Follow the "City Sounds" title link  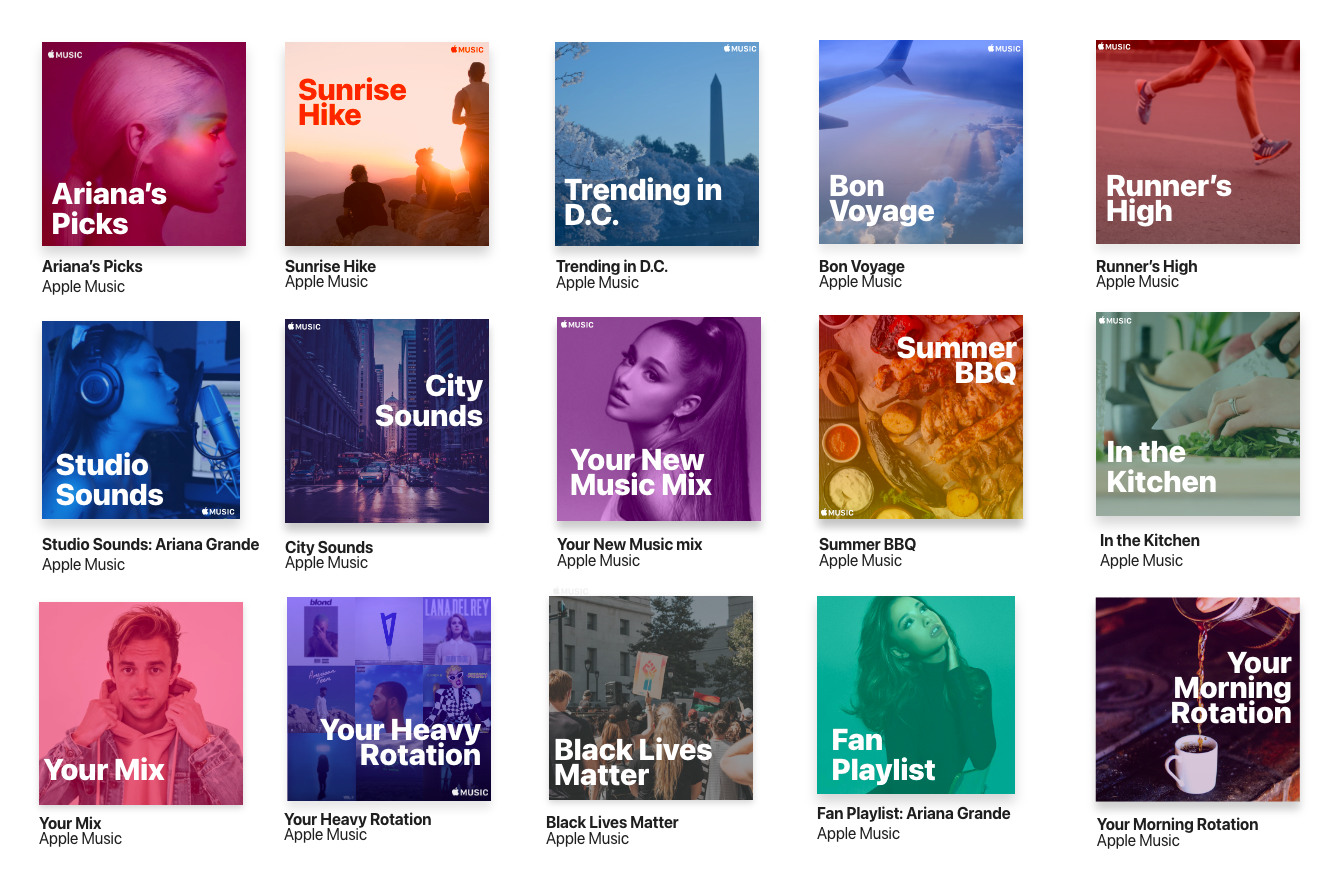(x=329, y=548)
